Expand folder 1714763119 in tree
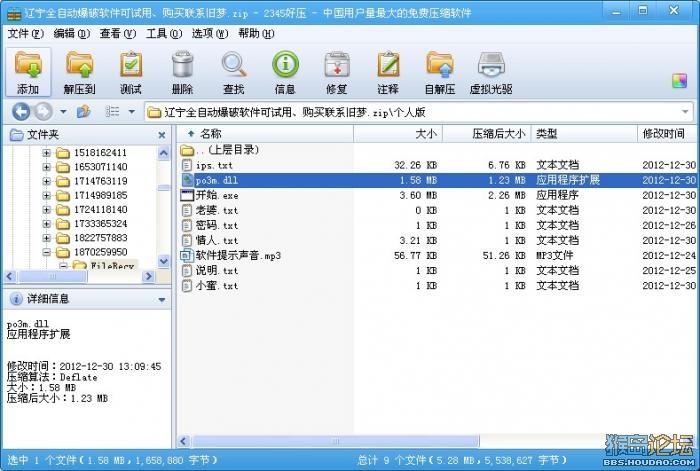The width and height of the screenshot is (700, 471). pos(46,182)
